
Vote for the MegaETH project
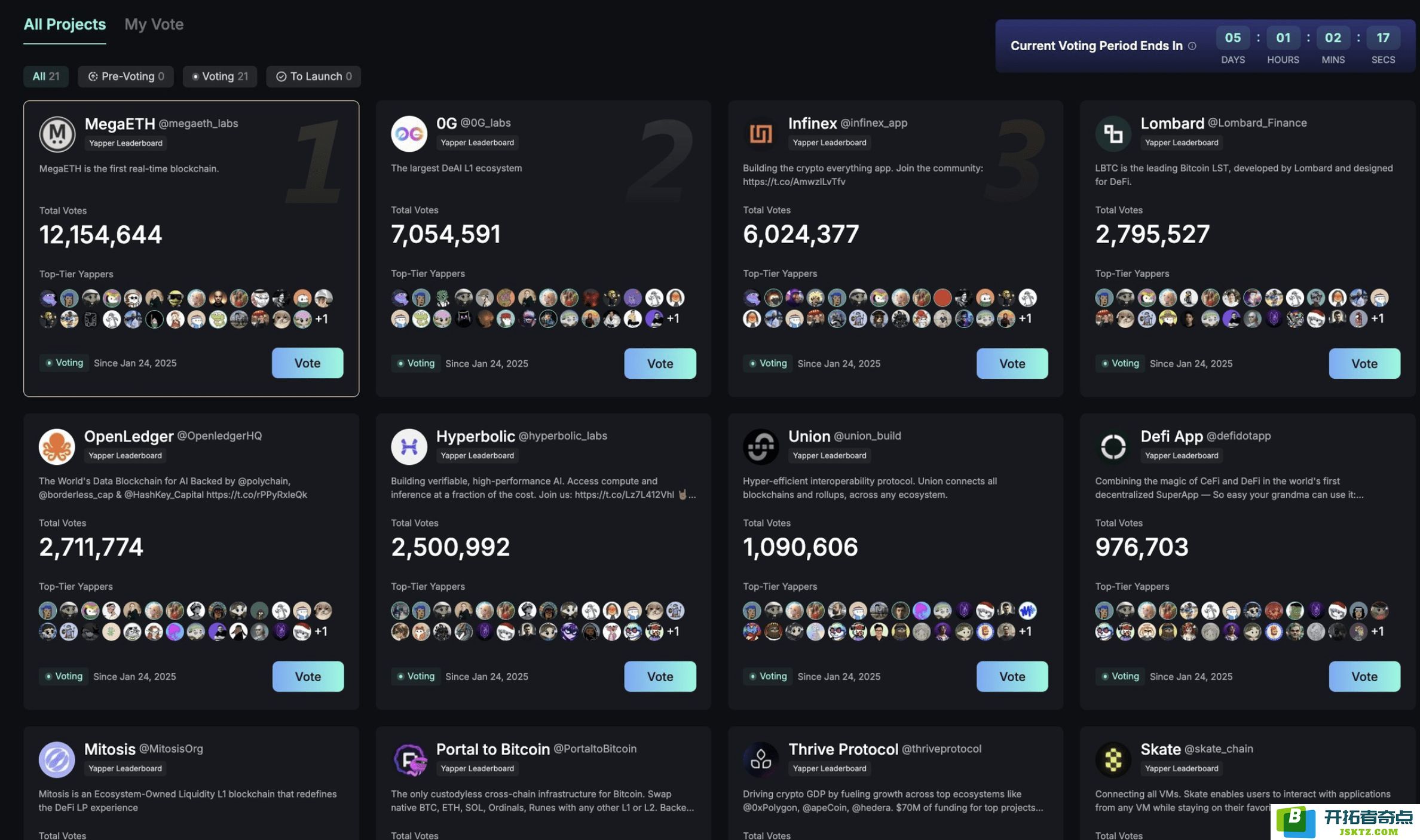(x=308, y=363)
